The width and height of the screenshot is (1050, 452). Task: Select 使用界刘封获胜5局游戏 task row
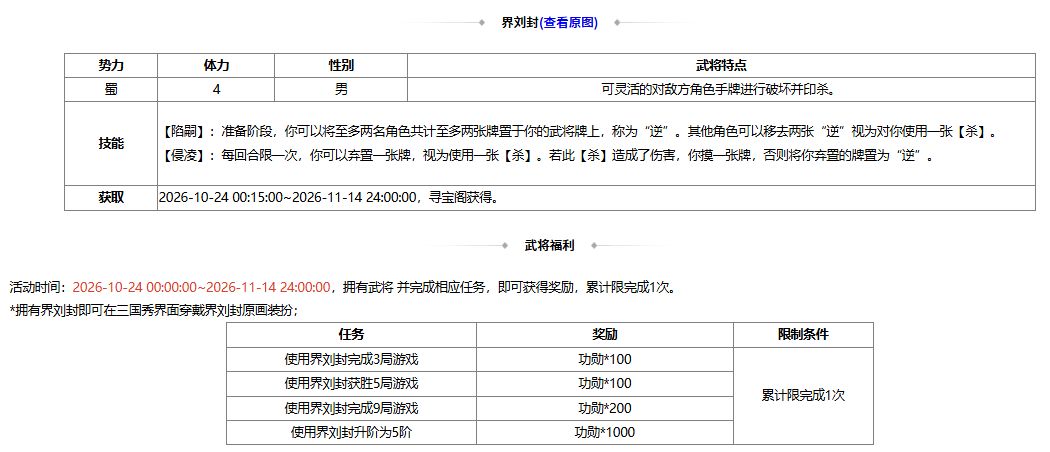[x=352, y=384]
